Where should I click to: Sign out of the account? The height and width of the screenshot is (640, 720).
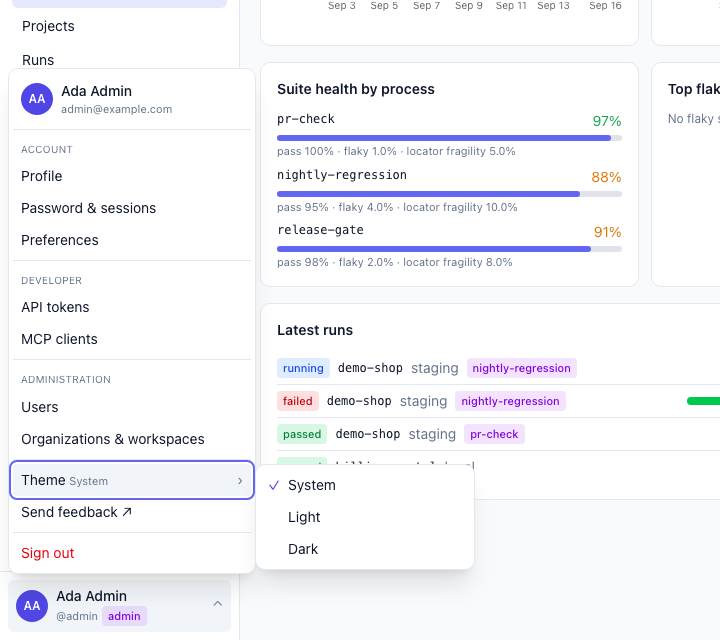pos(132,553)
